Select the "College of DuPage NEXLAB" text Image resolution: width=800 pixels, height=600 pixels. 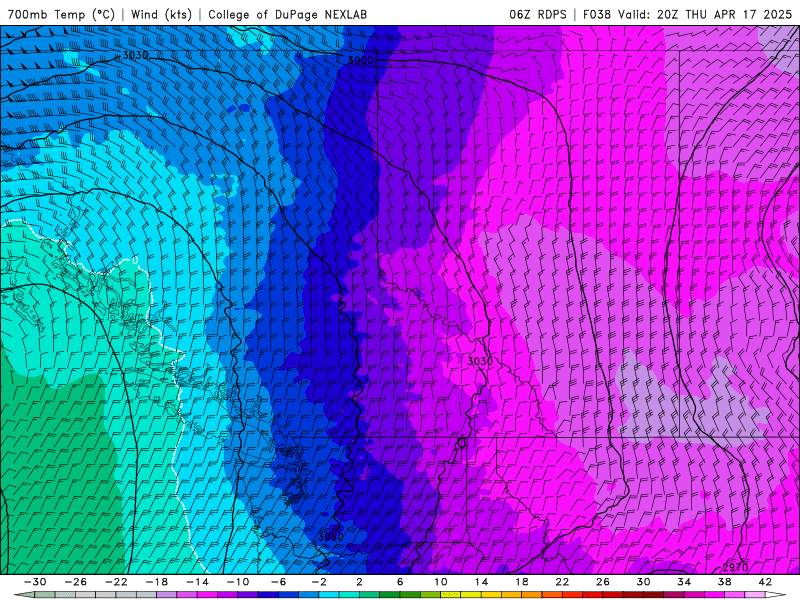(x=287, y=14)
